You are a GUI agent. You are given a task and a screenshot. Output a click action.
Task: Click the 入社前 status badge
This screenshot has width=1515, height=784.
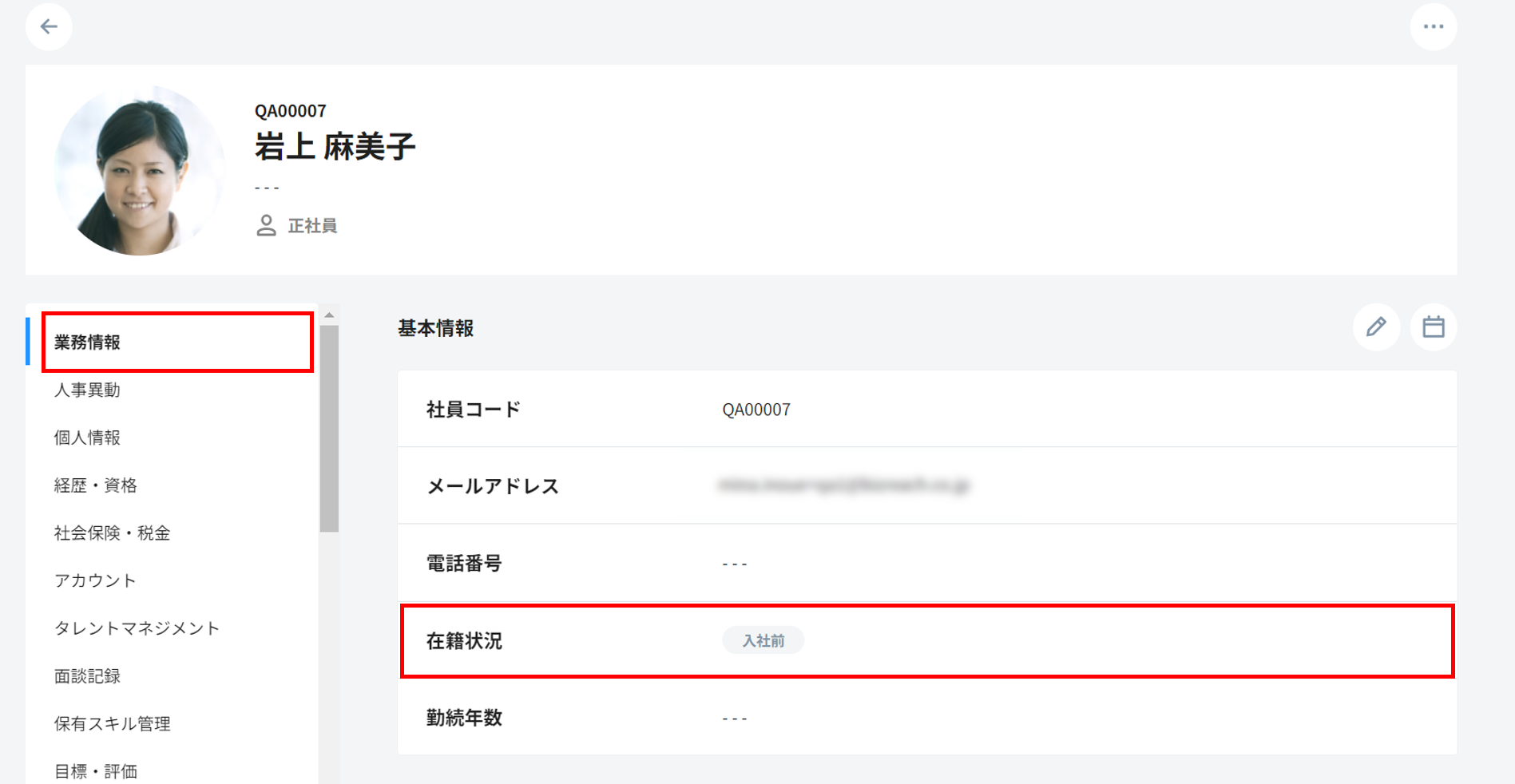(x=763, y=641)
